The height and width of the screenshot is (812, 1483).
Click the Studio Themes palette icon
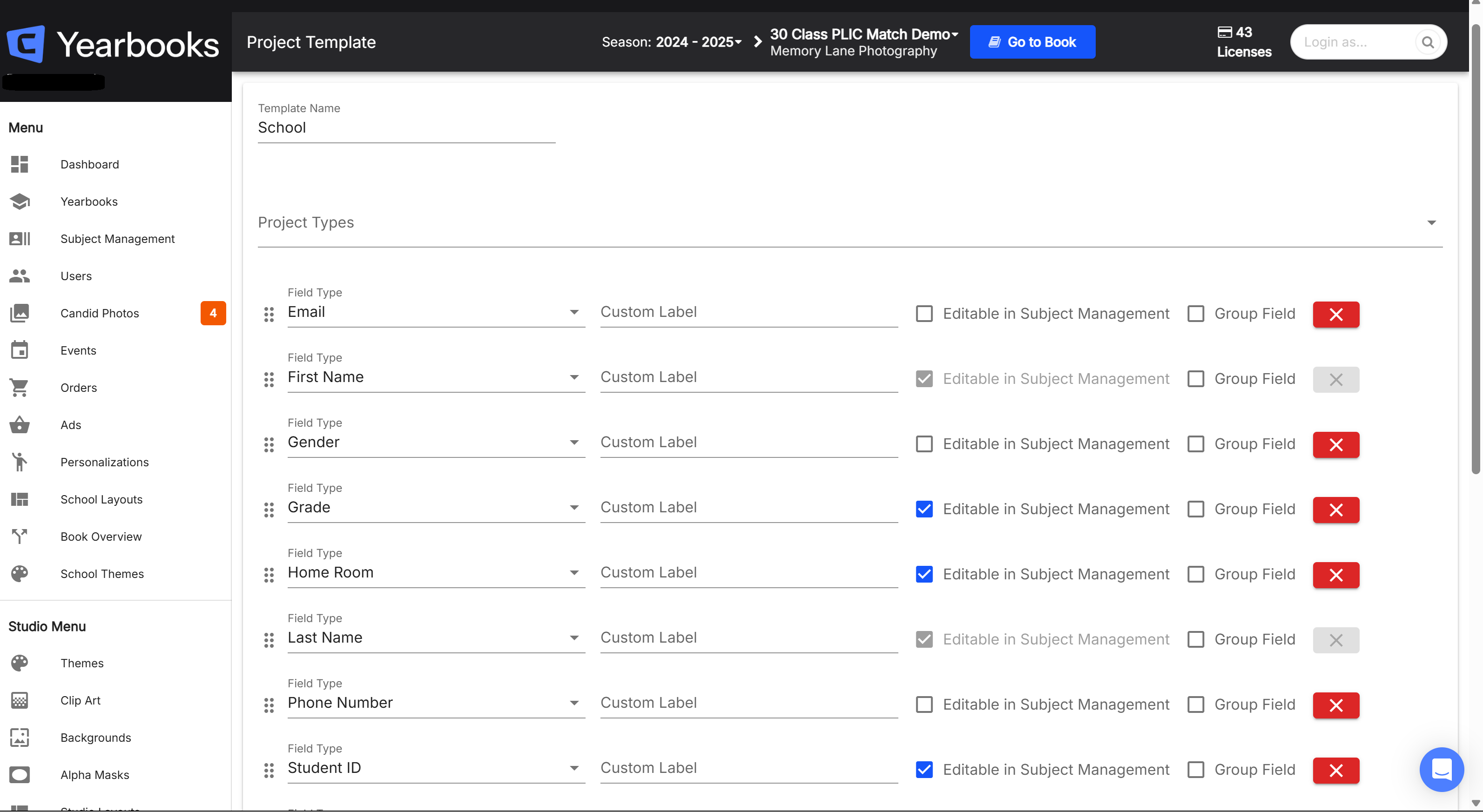20,663
